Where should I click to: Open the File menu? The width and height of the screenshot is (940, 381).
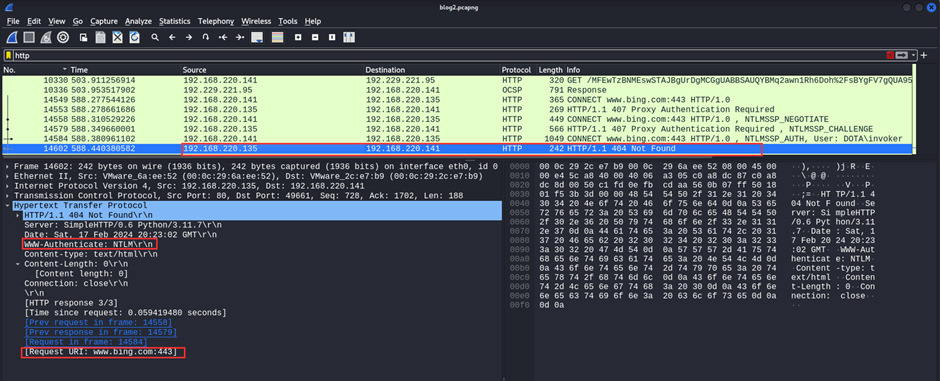[13, 21]
